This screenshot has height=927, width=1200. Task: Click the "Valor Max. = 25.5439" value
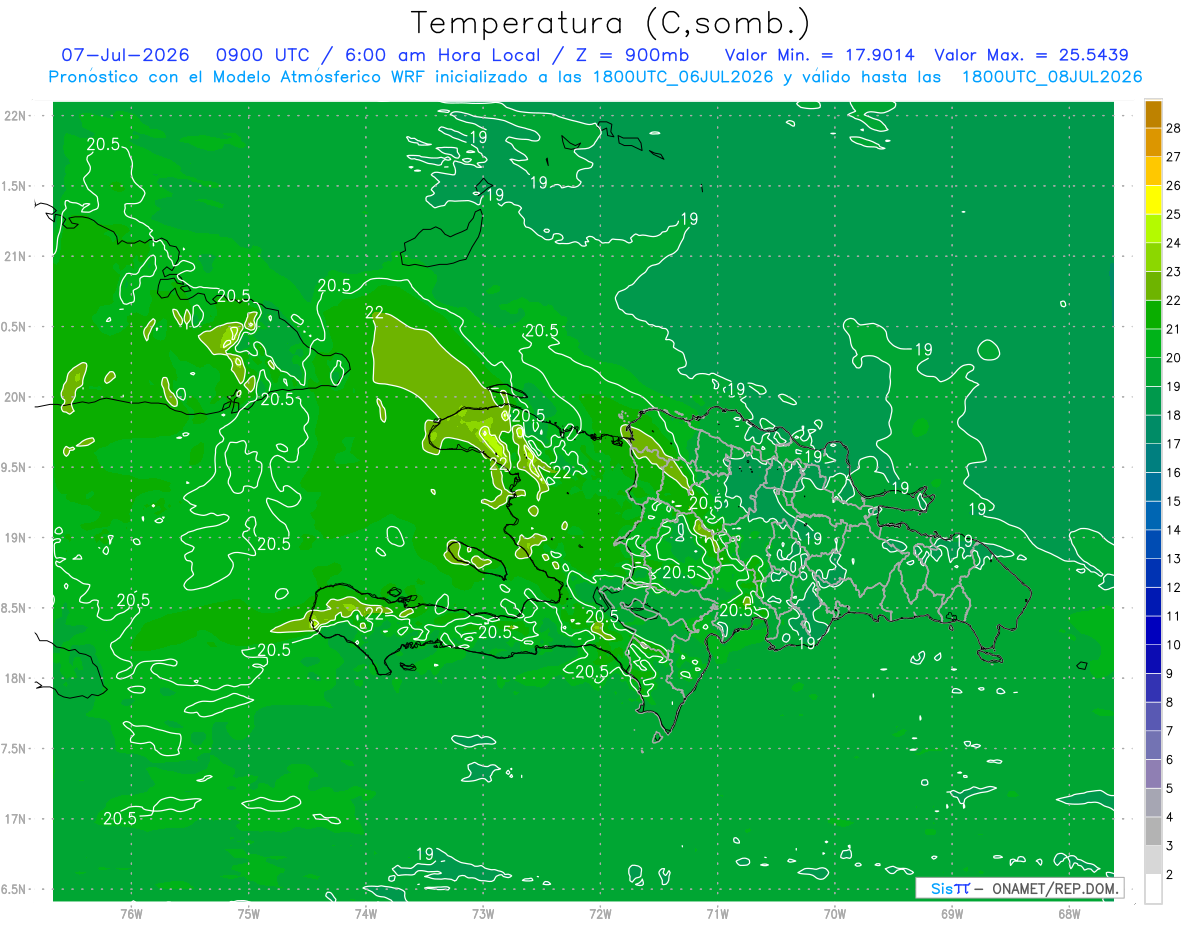pyautogui.click(x=1031, y=55)
